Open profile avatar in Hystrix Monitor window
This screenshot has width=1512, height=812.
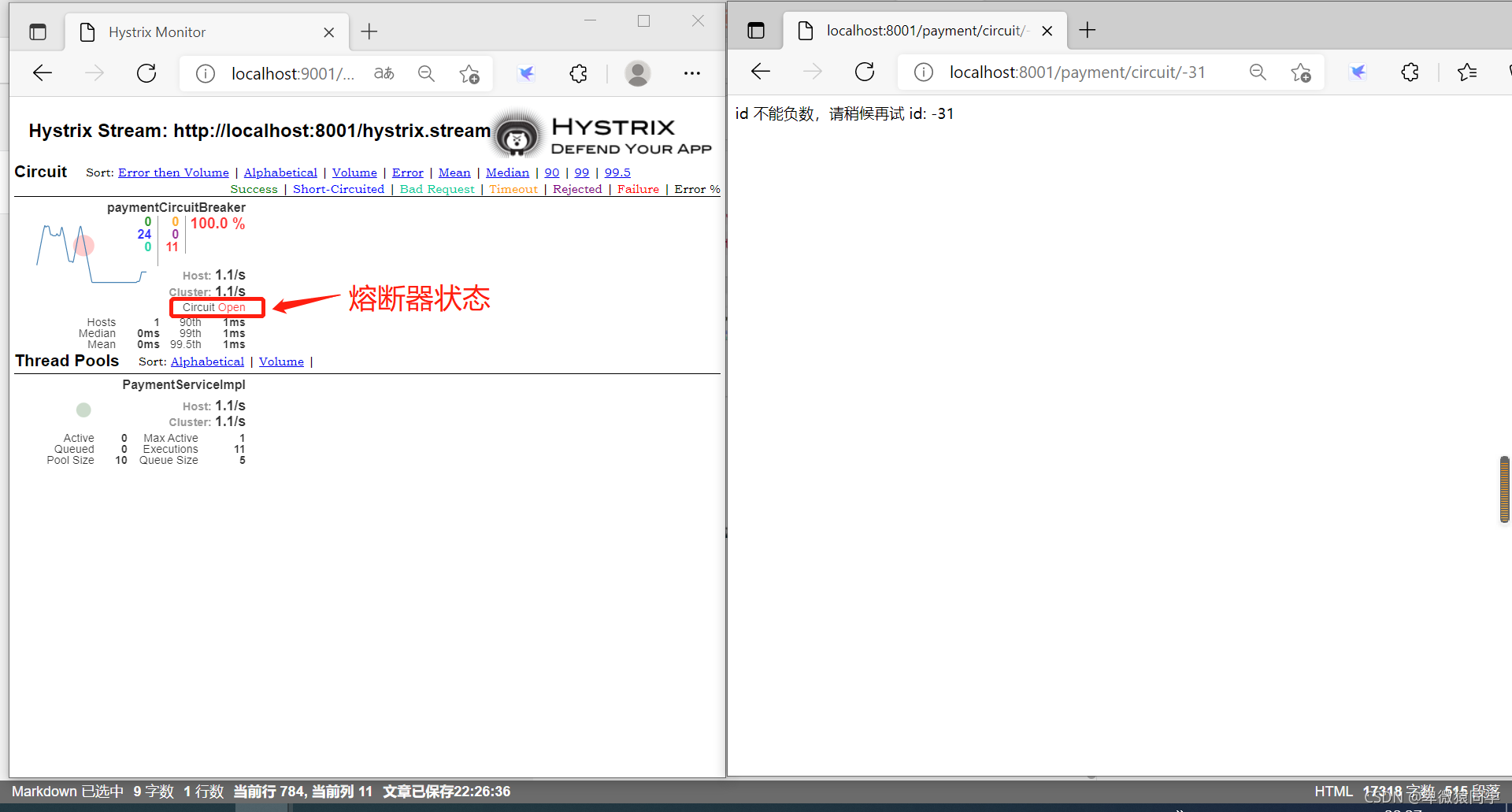637,73
